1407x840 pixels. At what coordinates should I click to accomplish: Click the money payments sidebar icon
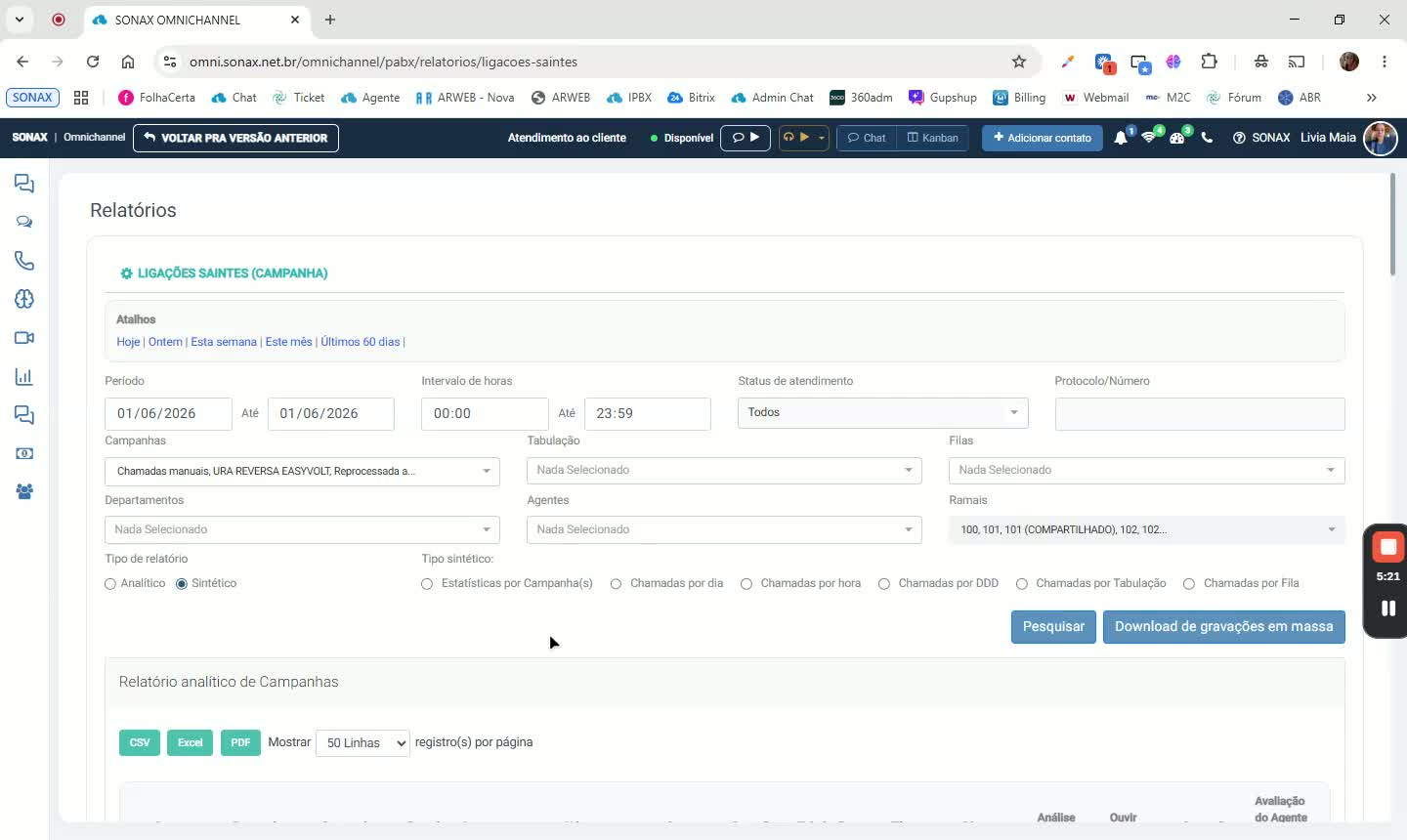tap(24, 454)
